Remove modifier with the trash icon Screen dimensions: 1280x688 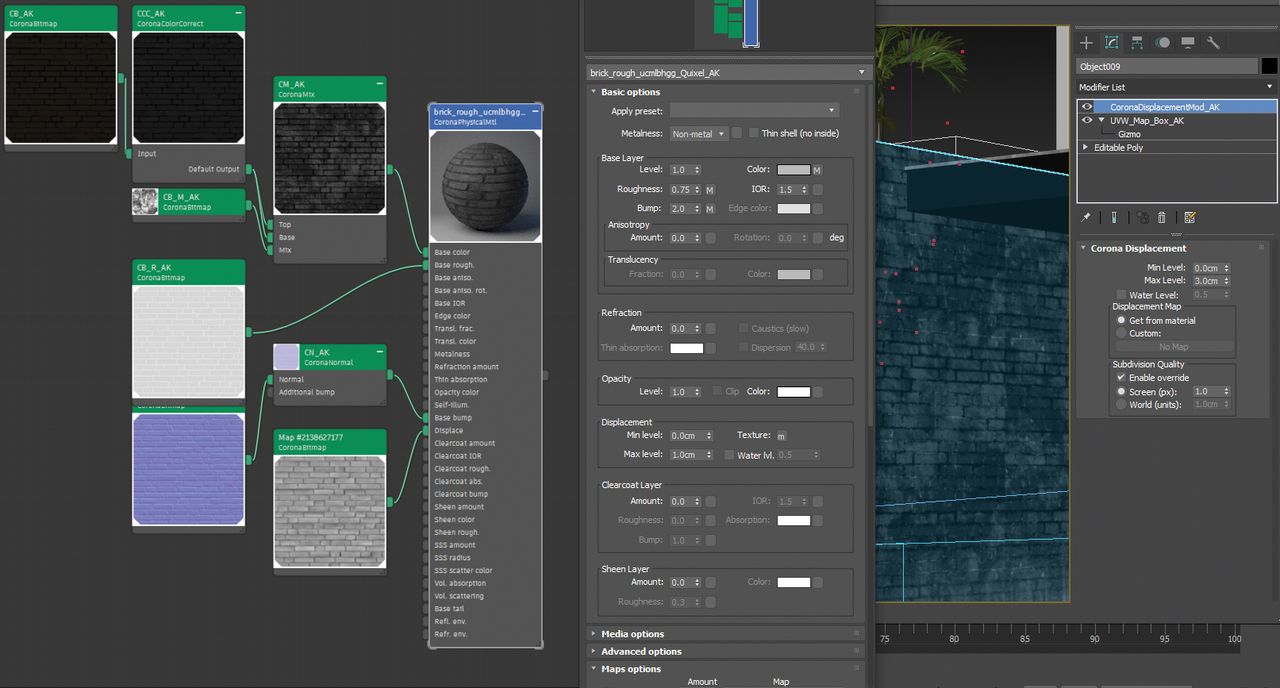point(1162,217)
